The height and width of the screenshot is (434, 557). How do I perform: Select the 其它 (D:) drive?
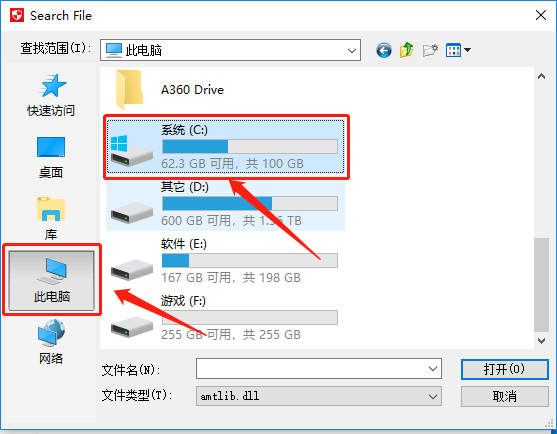225,204
